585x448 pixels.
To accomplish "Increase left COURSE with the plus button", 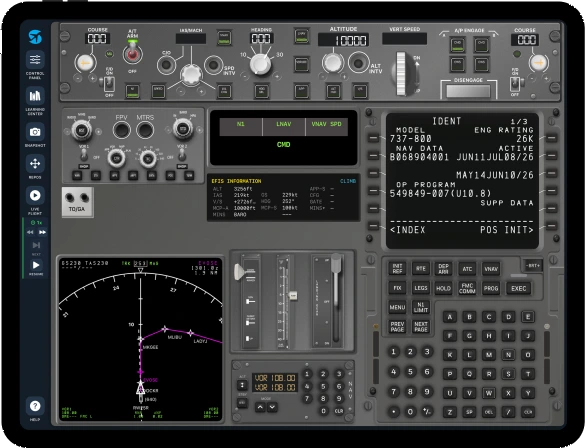I will pos(92,78).
